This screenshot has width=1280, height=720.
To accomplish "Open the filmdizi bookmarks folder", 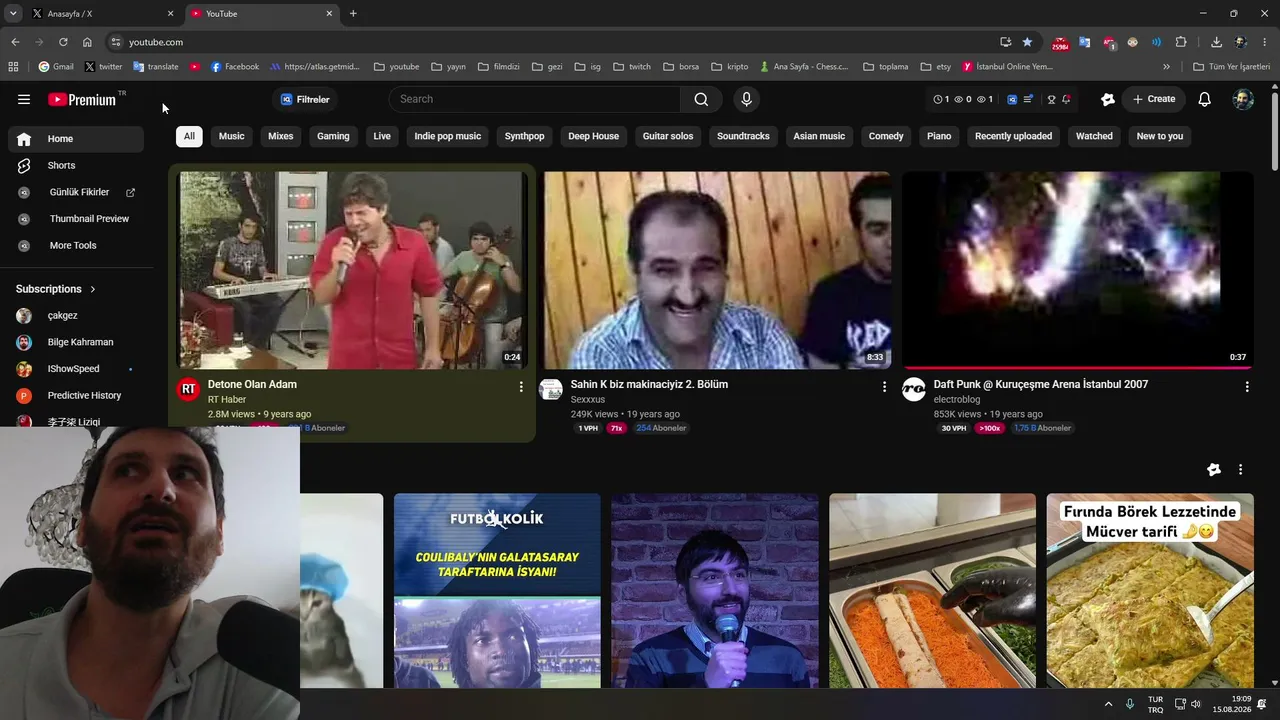I will pos(498,67).
